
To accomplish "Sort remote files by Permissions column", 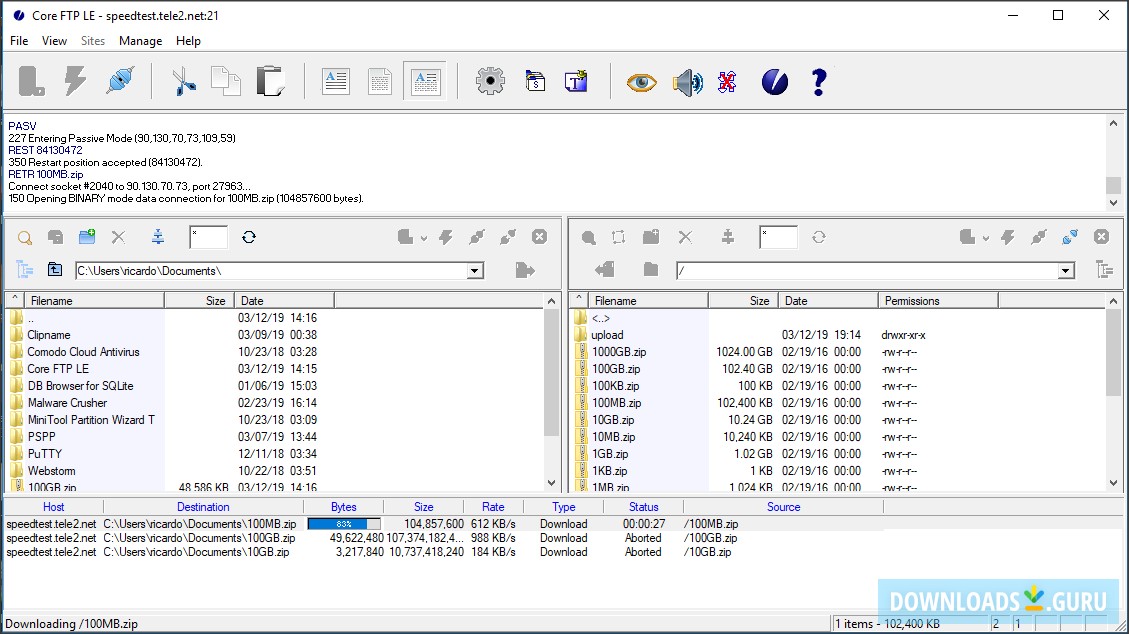I will (x=938, y=301).
